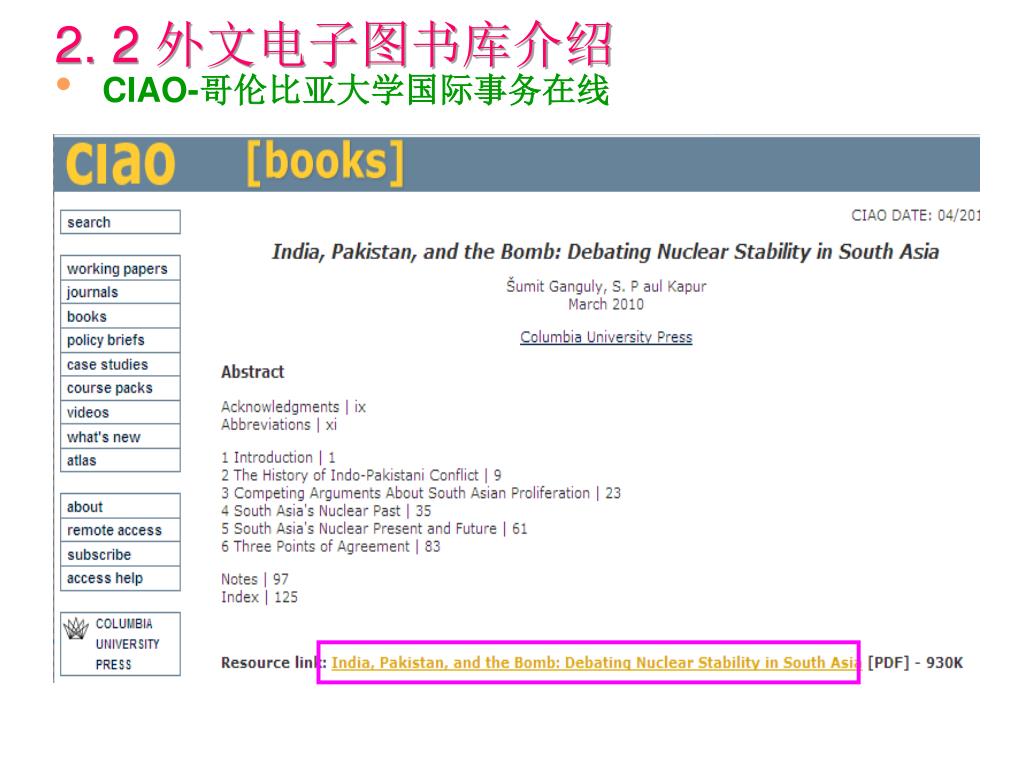1024x768 pixels.
Task: Click Acknowledgments | ix line
Action: [293, 407]
